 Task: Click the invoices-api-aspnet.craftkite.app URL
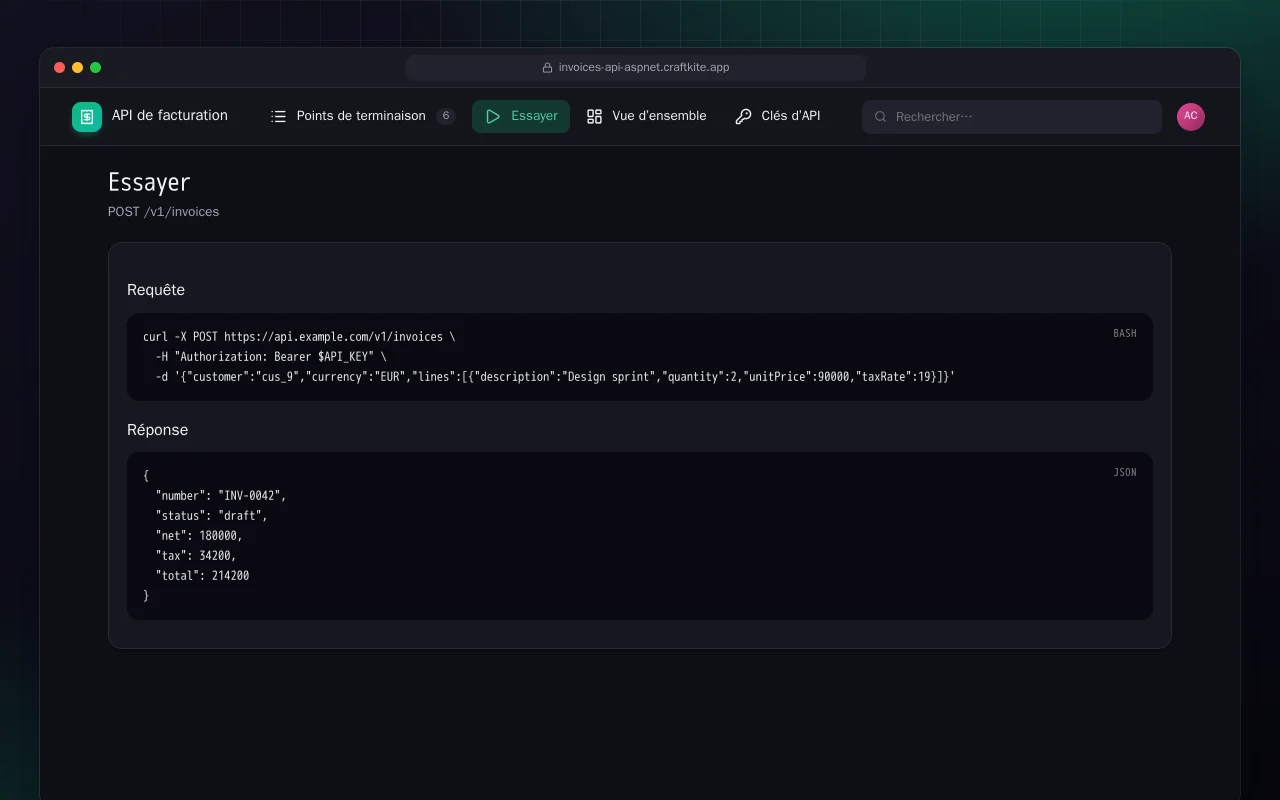pos(644,68)
